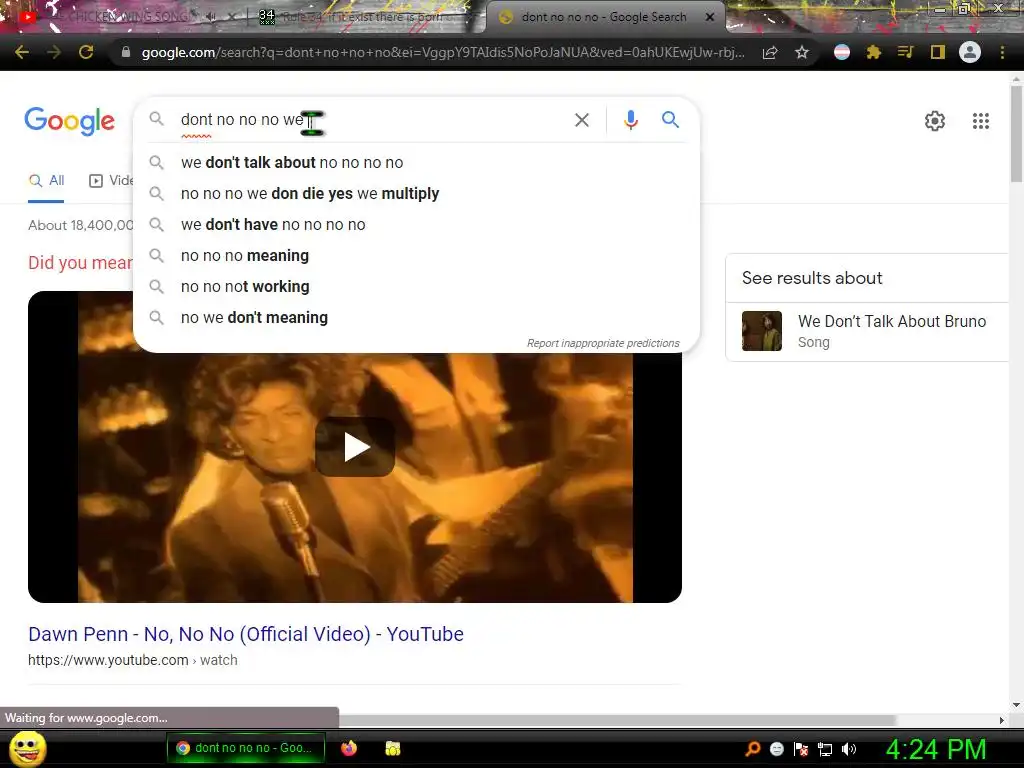This screenshot has width=1024, height=768.
Task: Open the share page icon in address bar
Action: pos(770,52)
